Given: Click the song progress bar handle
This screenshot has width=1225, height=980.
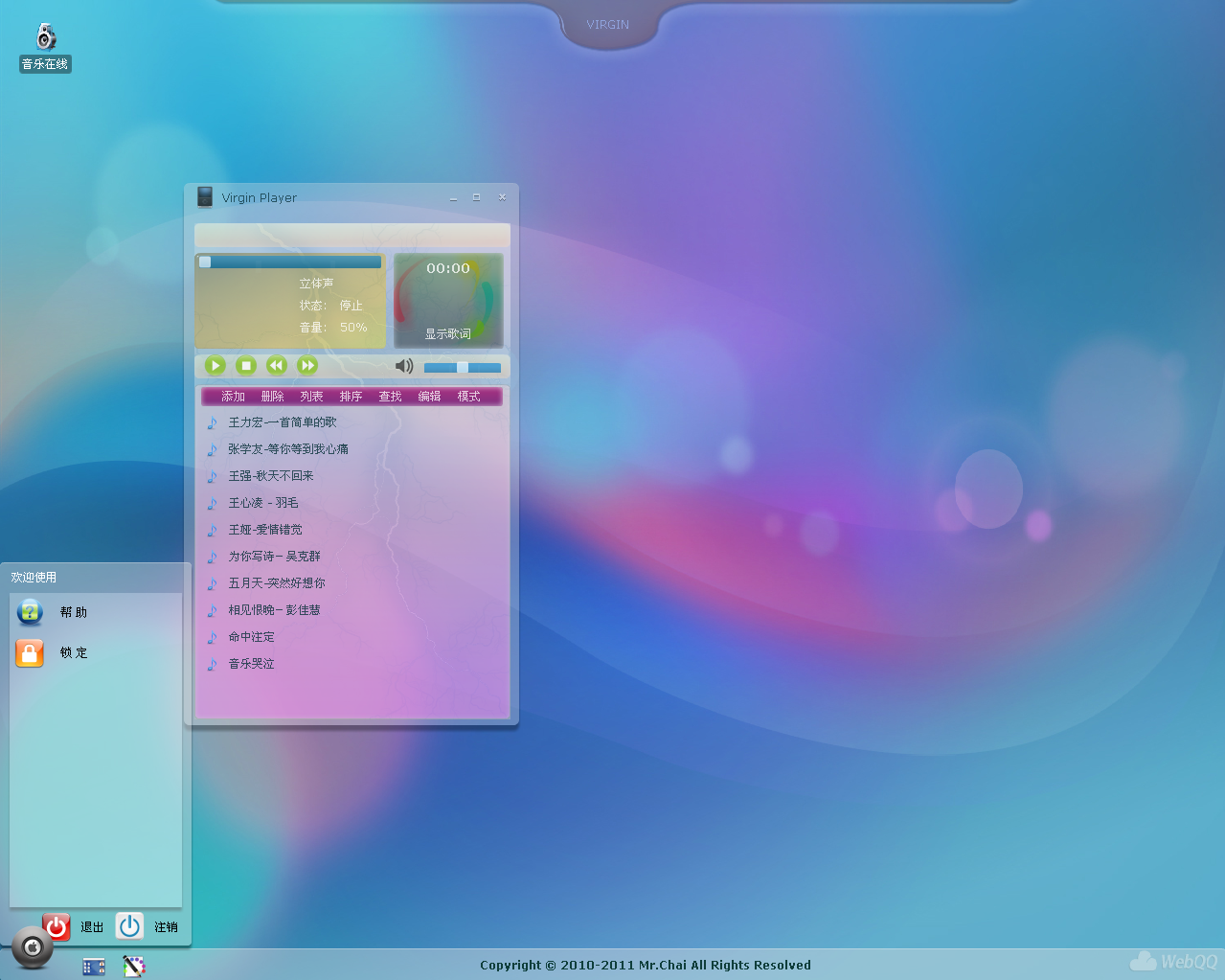Looking at the screenshot, I should [x=205, y=262].
